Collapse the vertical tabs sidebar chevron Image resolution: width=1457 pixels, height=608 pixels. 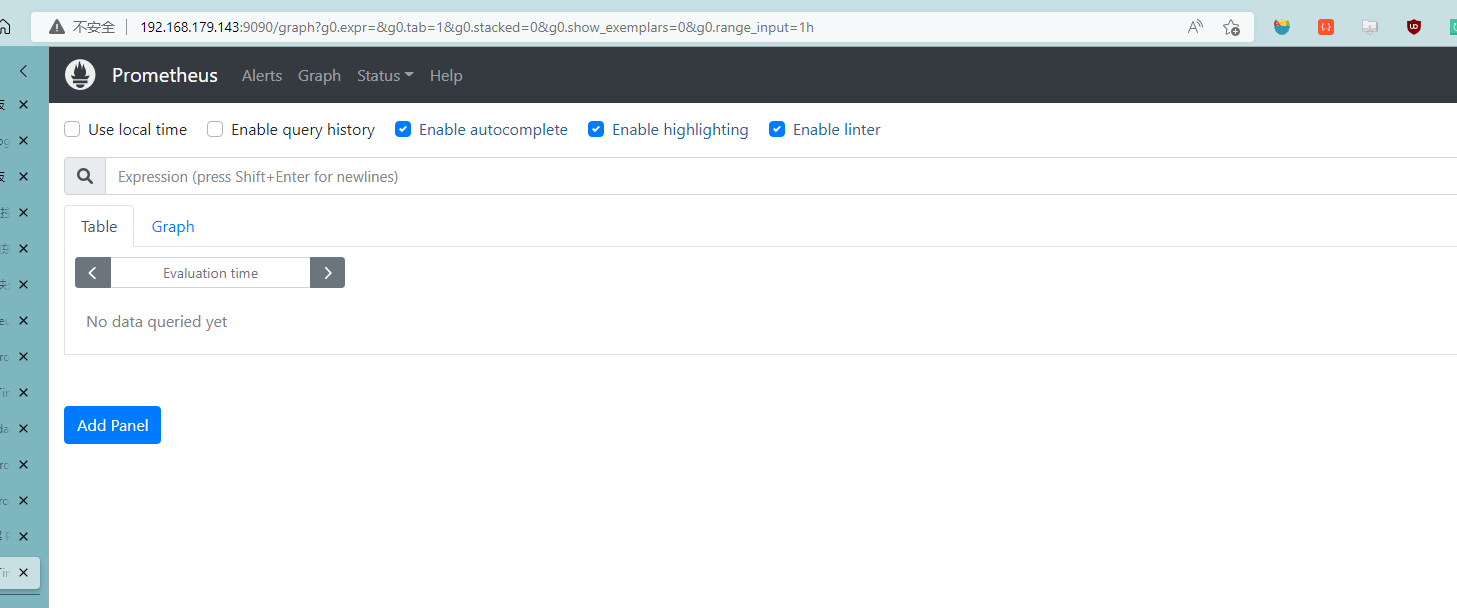(23, 71)
